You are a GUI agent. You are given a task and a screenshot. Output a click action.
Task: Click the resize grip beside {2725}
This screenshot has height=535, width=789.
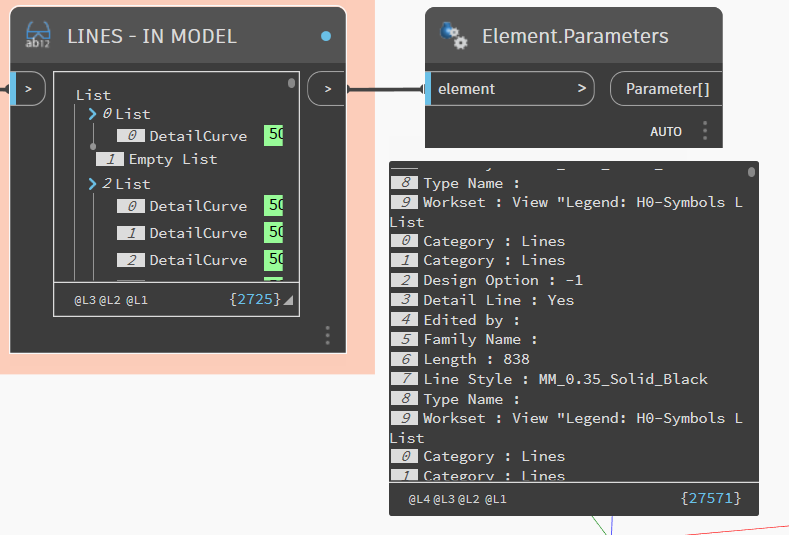(x=288, y=300)
